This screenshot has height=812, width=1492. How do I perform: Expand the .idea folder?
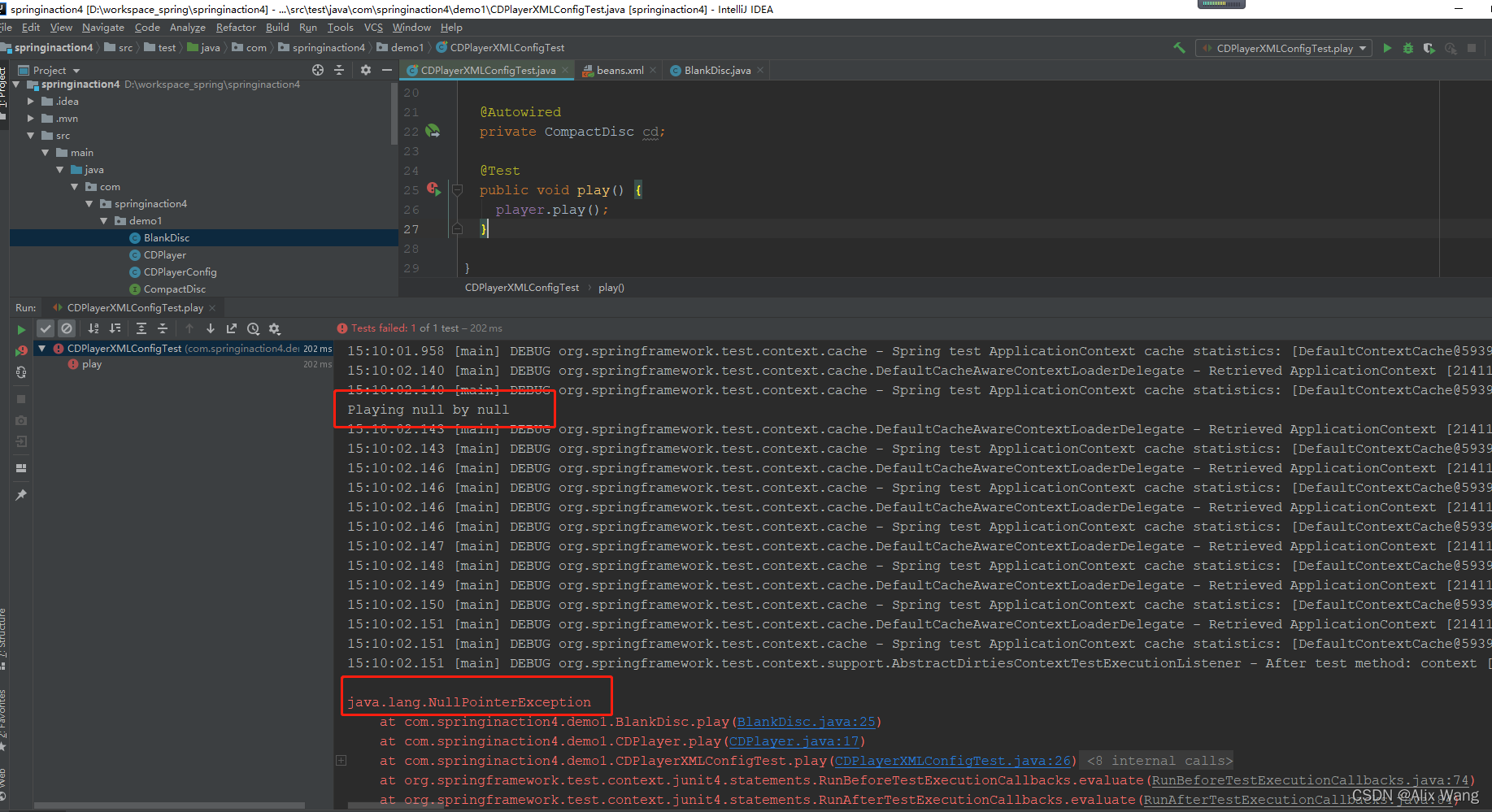(31, 102)
